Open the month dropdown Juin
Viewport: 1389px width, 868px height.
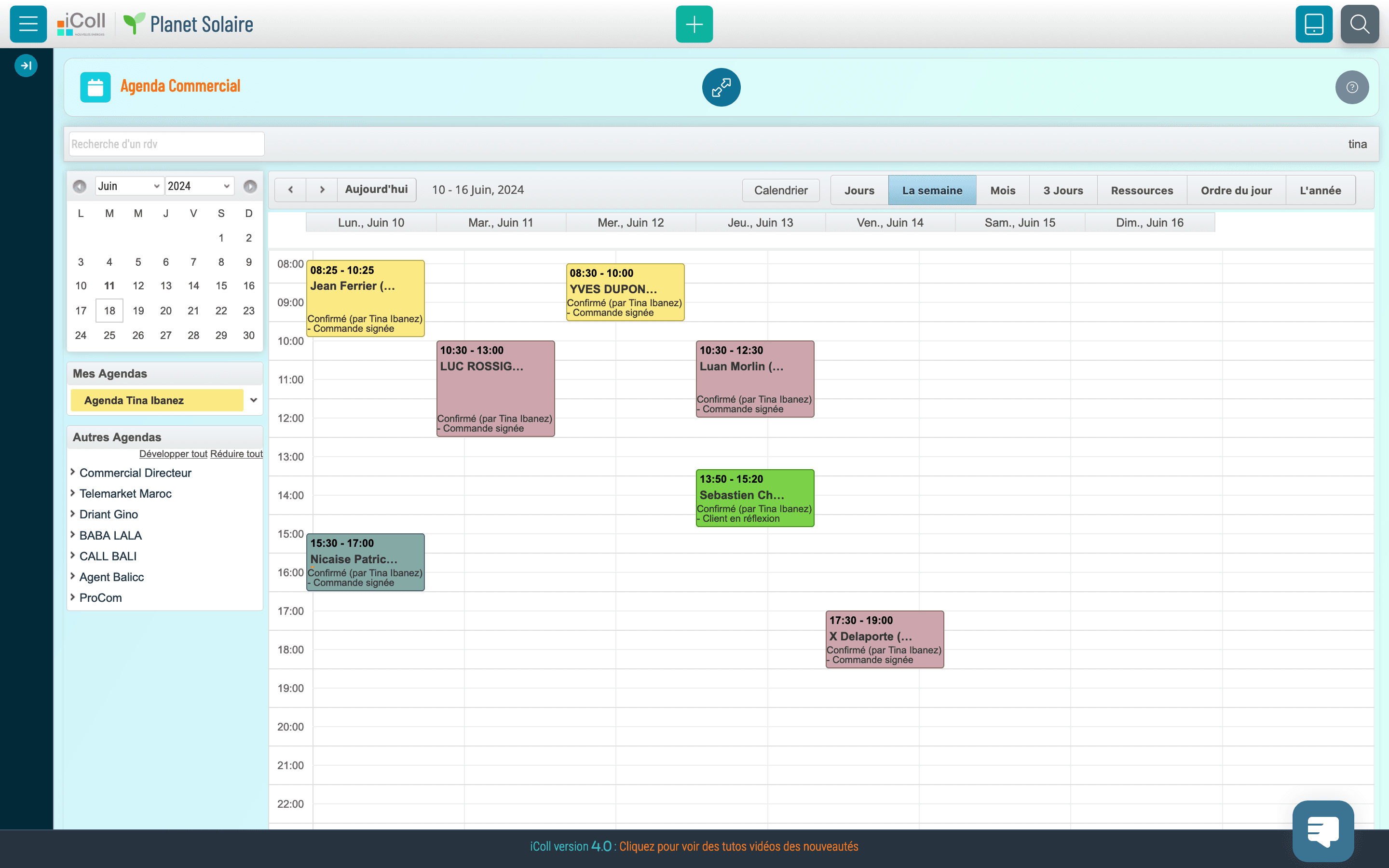[x=129, y=186]
